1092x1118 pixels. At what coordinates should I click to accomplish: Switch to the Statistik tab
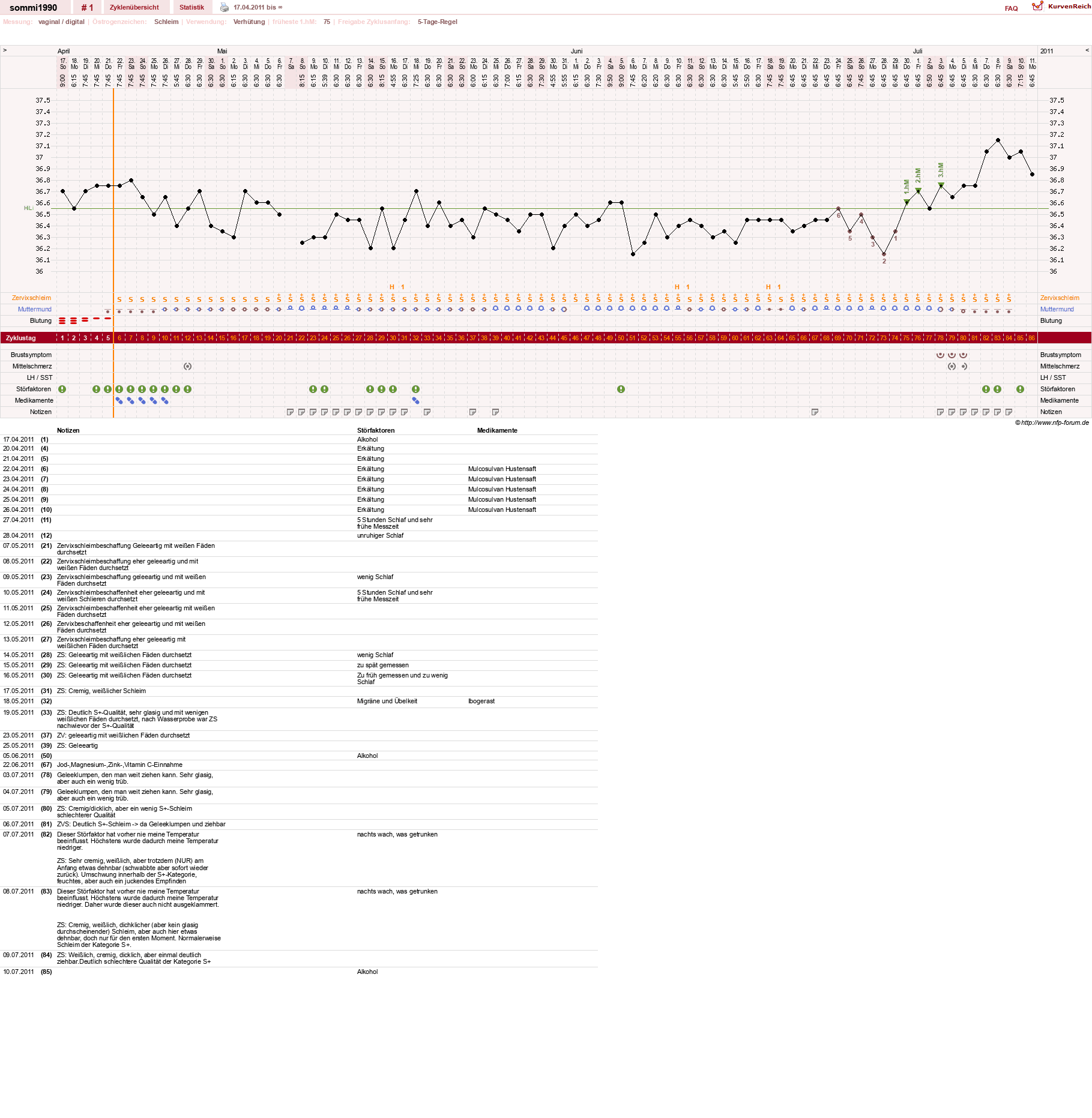click(192, 7)
